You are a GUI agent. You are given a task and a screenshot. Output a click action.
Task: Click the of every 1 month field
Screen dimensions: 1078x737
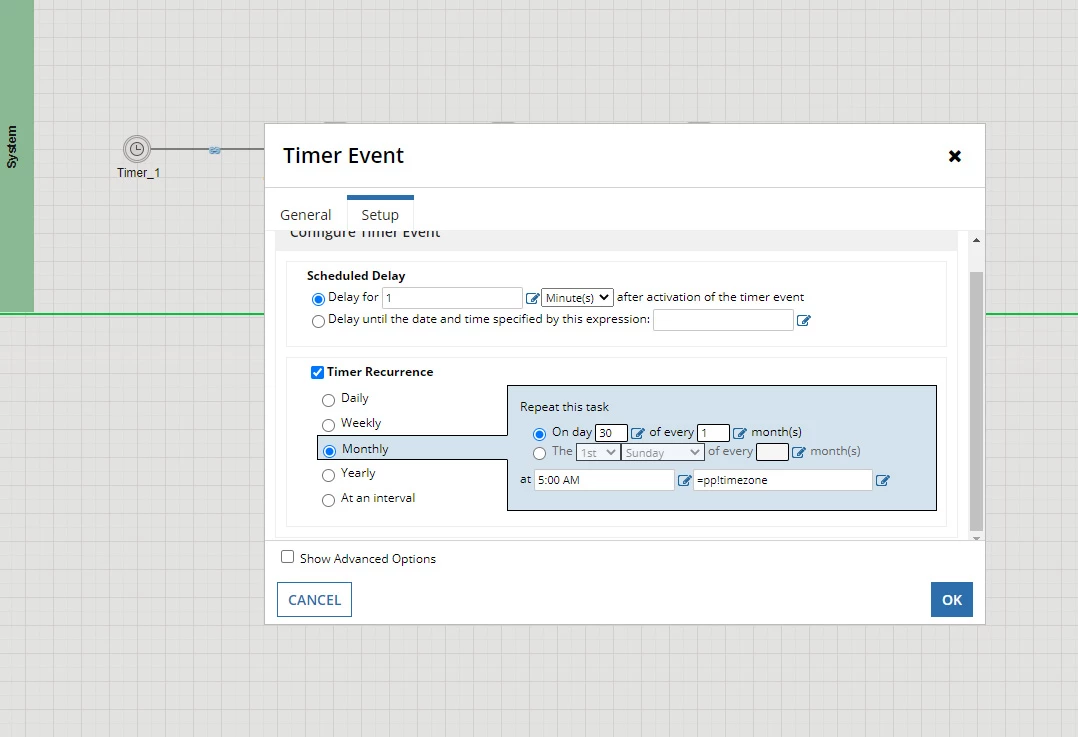713,432
